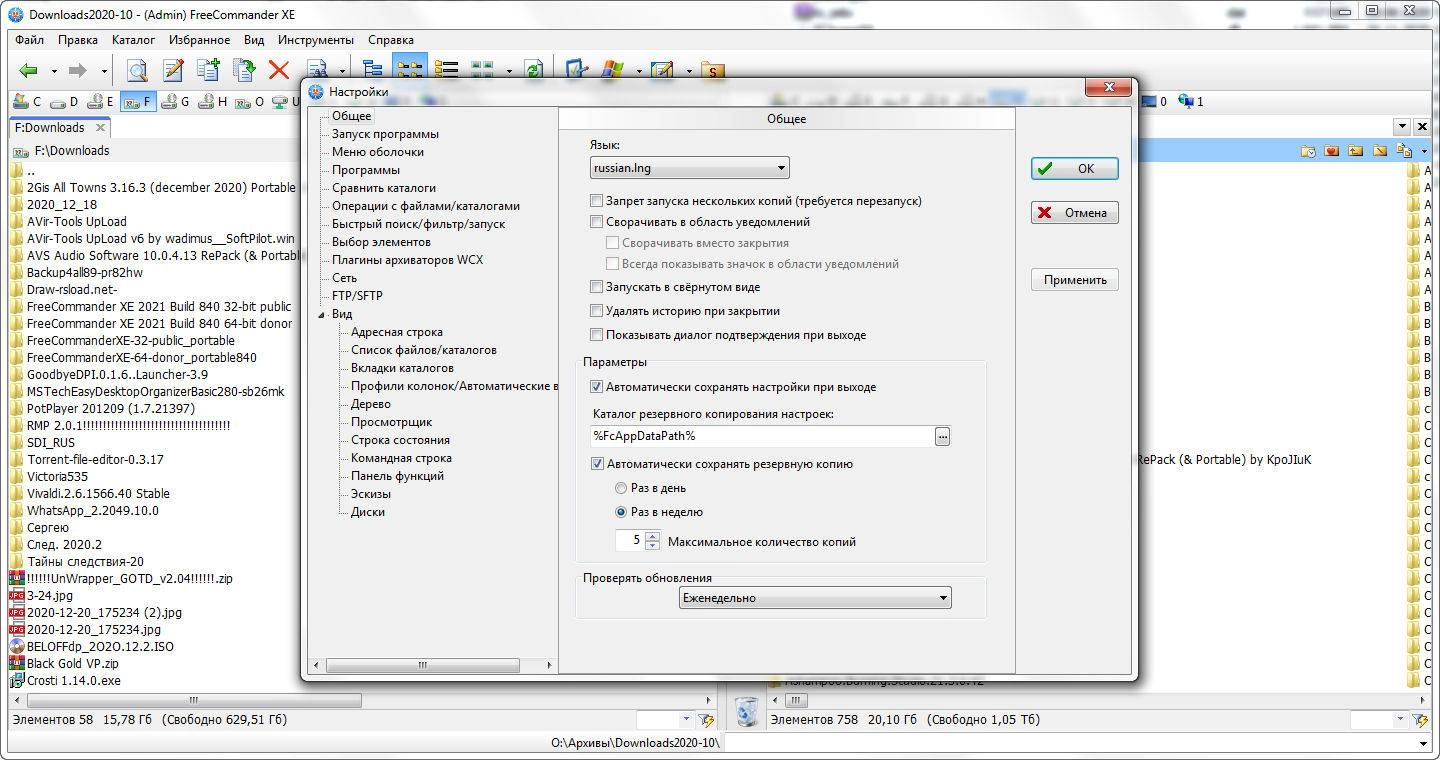Viewport: 1440px width, 760px height.
Task: Open the 'Правка' menu
Action: point(78,40)
